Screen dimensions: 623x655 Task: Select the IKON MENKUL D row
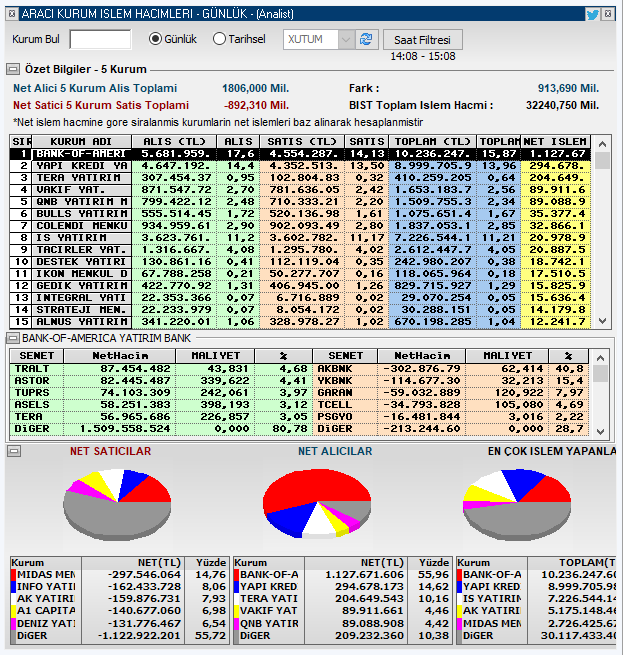click(300, 274)
